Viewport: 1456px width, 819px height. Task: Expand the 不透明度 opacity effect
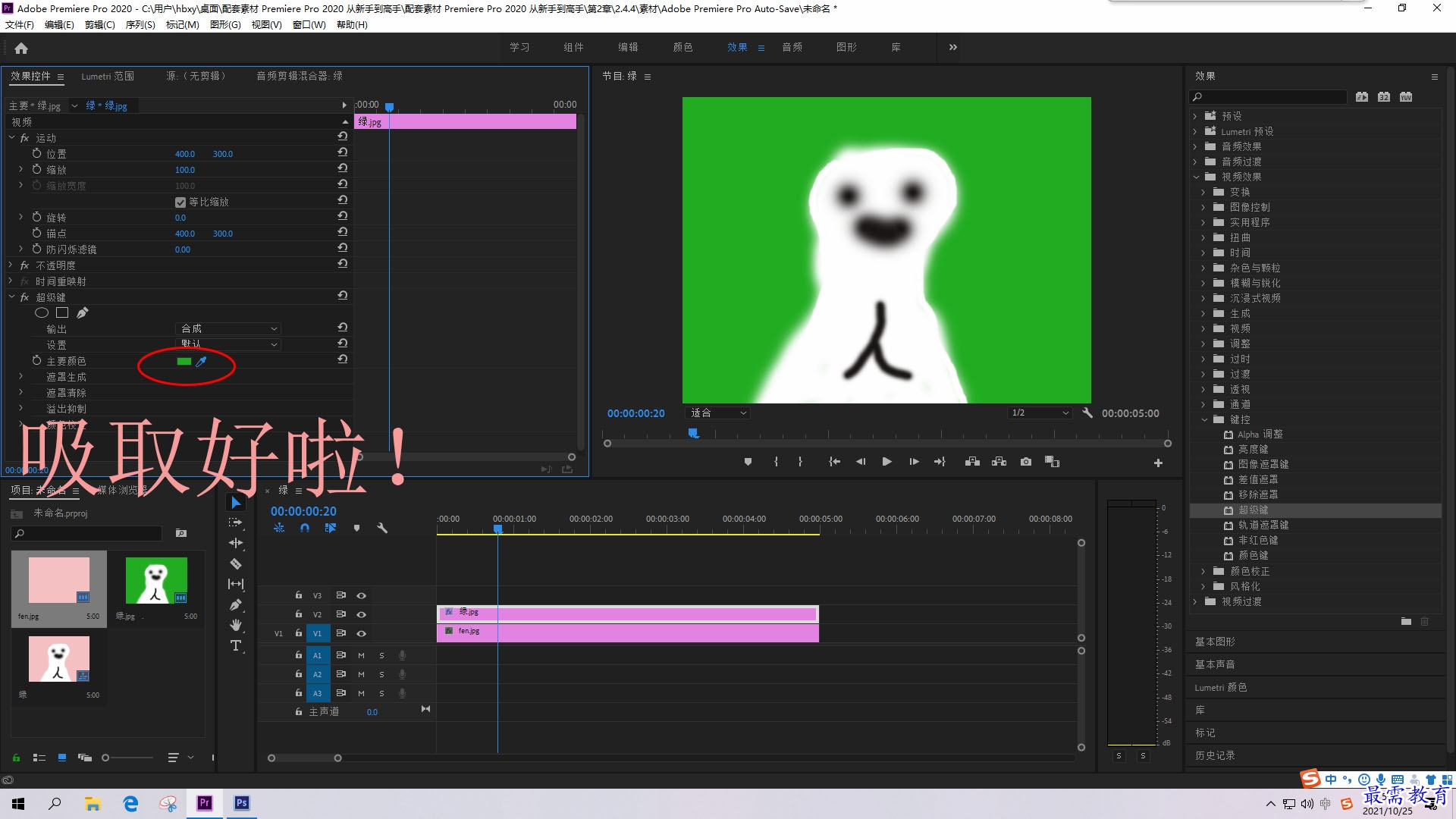[x=11, y=265]
